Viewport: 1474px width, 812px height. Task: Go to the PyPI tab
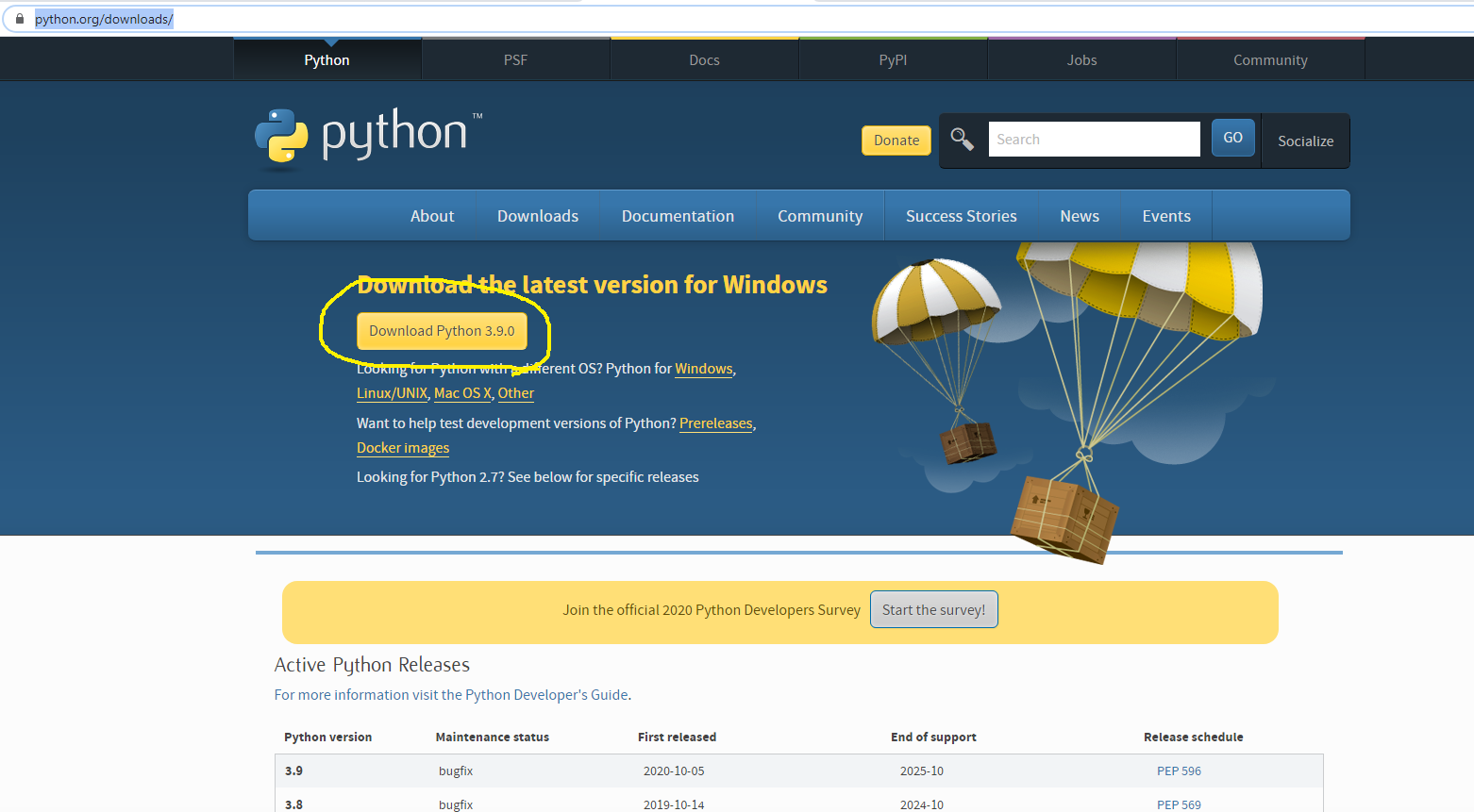[893, 59]
